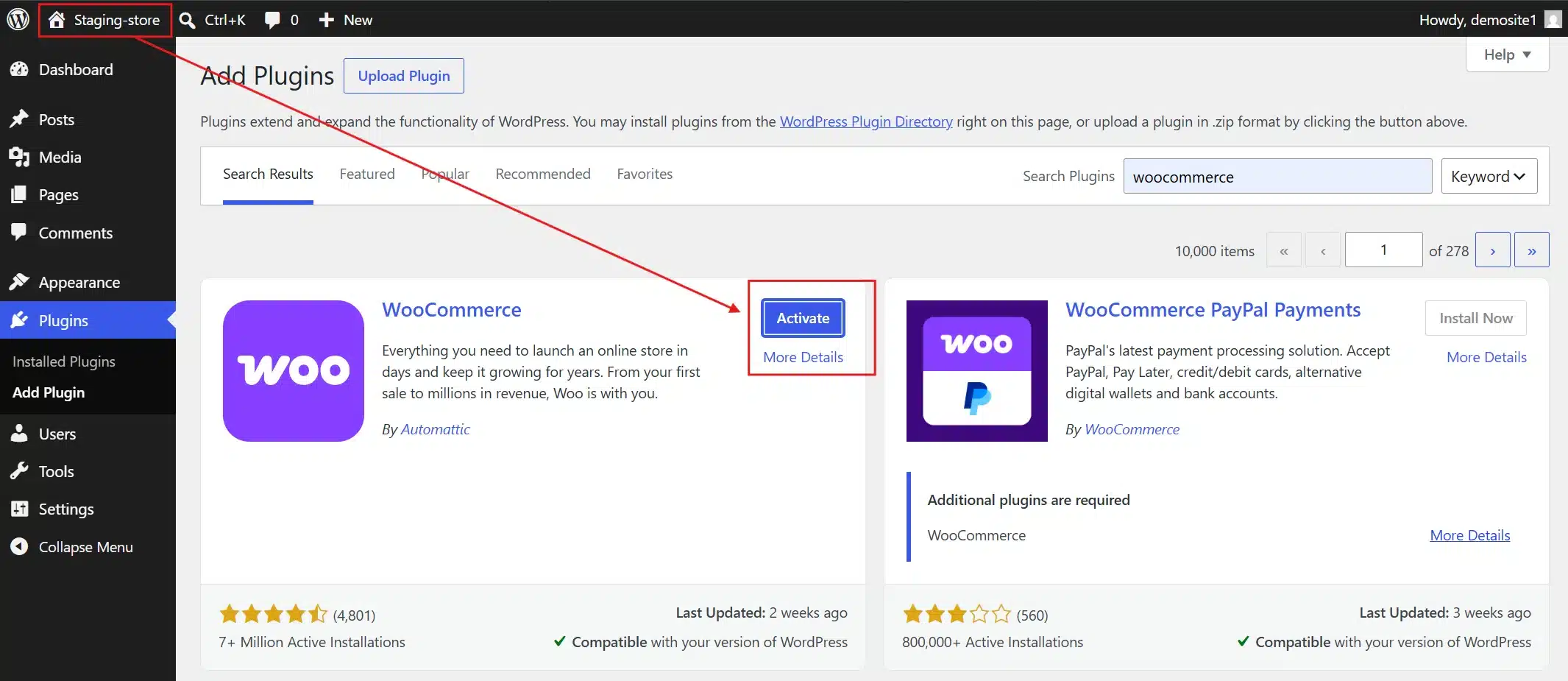Open the Dashboard menu item
The height and width of the screenshot is (681, 1568).
76,69
